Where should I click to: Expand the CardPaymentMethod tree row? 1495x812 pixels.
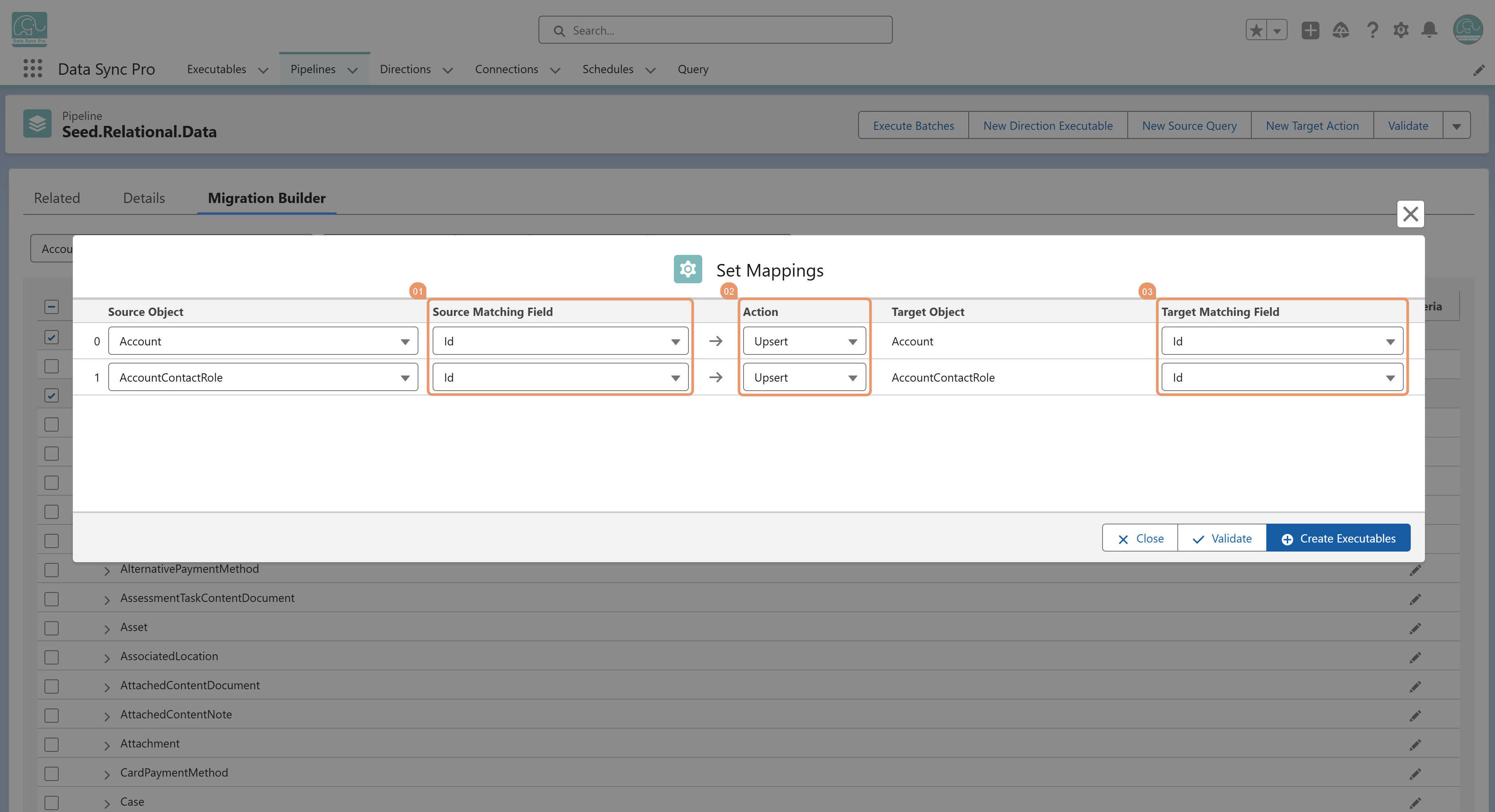click(x=107, y=774)
